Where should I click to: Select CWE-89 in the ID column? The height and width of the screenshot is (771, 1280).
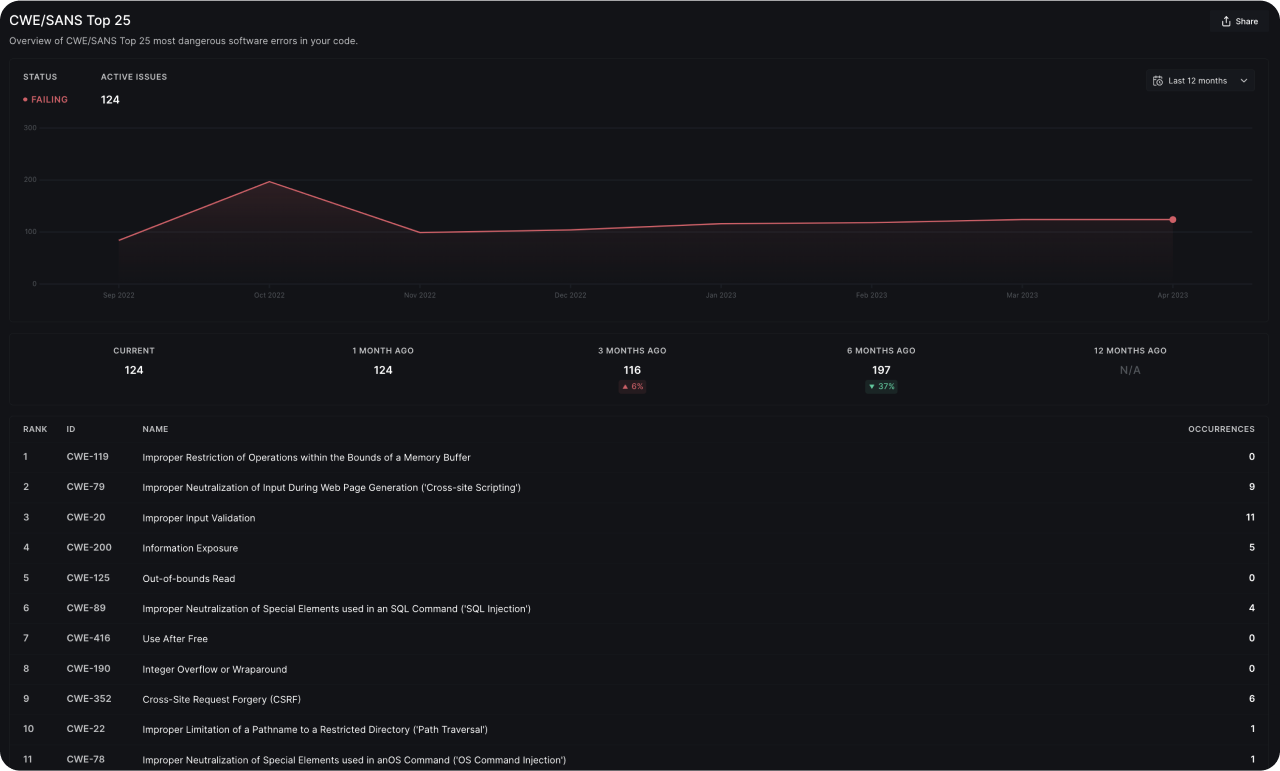tap(86, 607)
